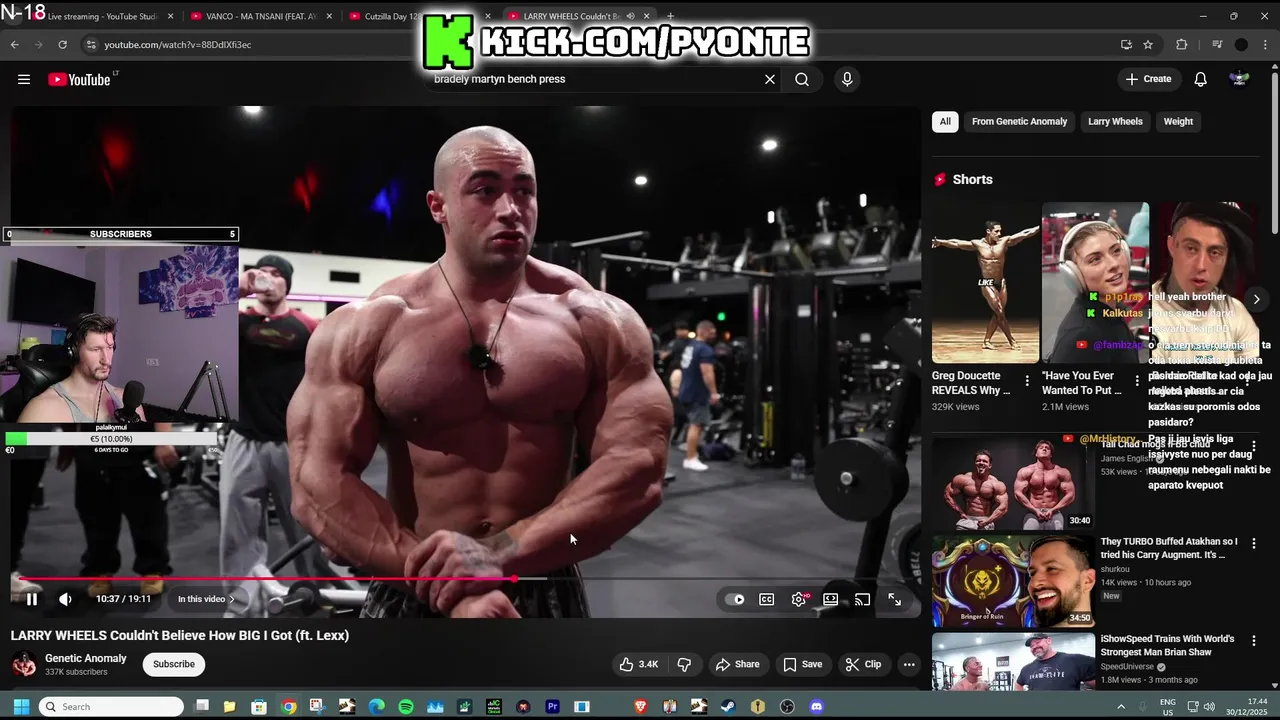1280x720 pixels.
Task: Open Spotify from the taskbar
Action: click(x=406, y=707)
